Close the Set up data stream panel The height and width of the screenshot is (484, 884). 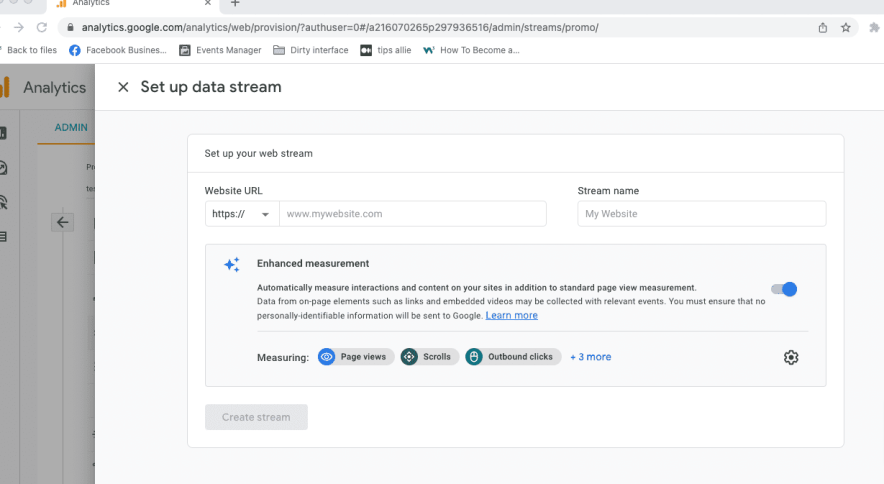123,87
